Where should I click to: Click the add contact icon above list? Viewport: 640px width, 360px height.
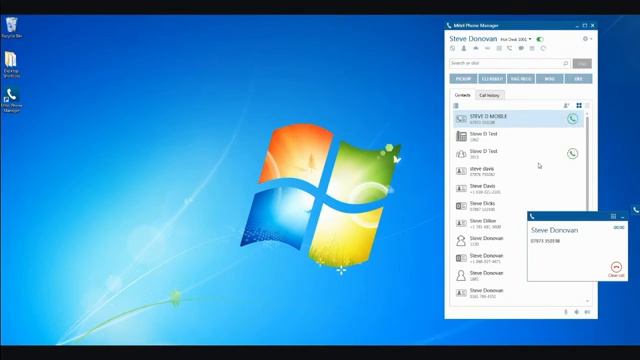pos(567,106)
